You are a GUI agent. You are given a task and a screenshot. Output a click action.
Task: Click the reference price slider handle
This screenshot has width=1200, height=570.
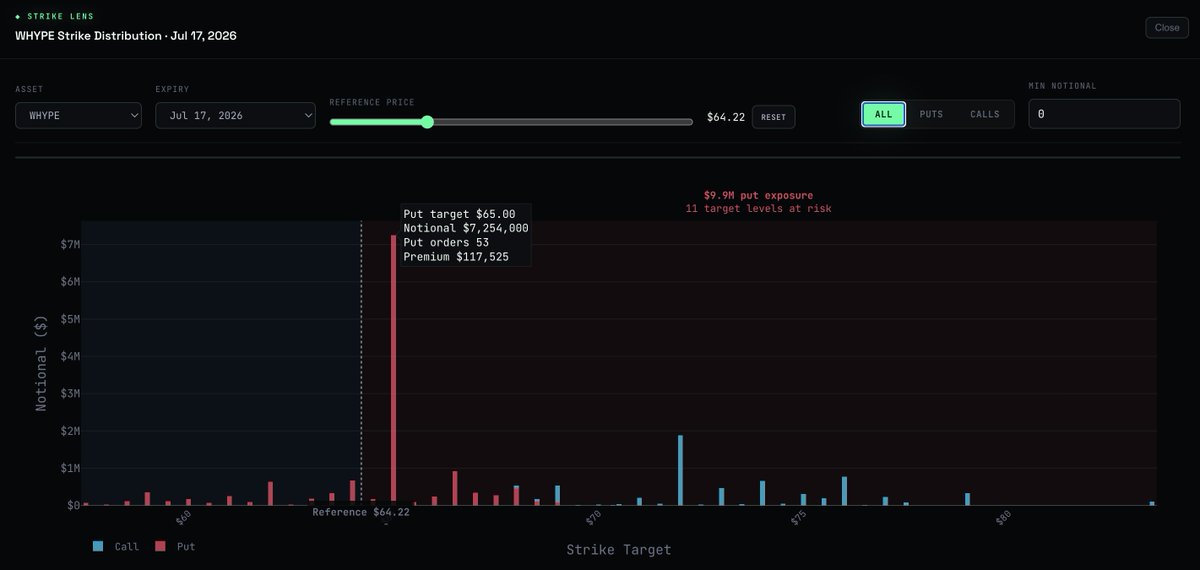point(427,122)
